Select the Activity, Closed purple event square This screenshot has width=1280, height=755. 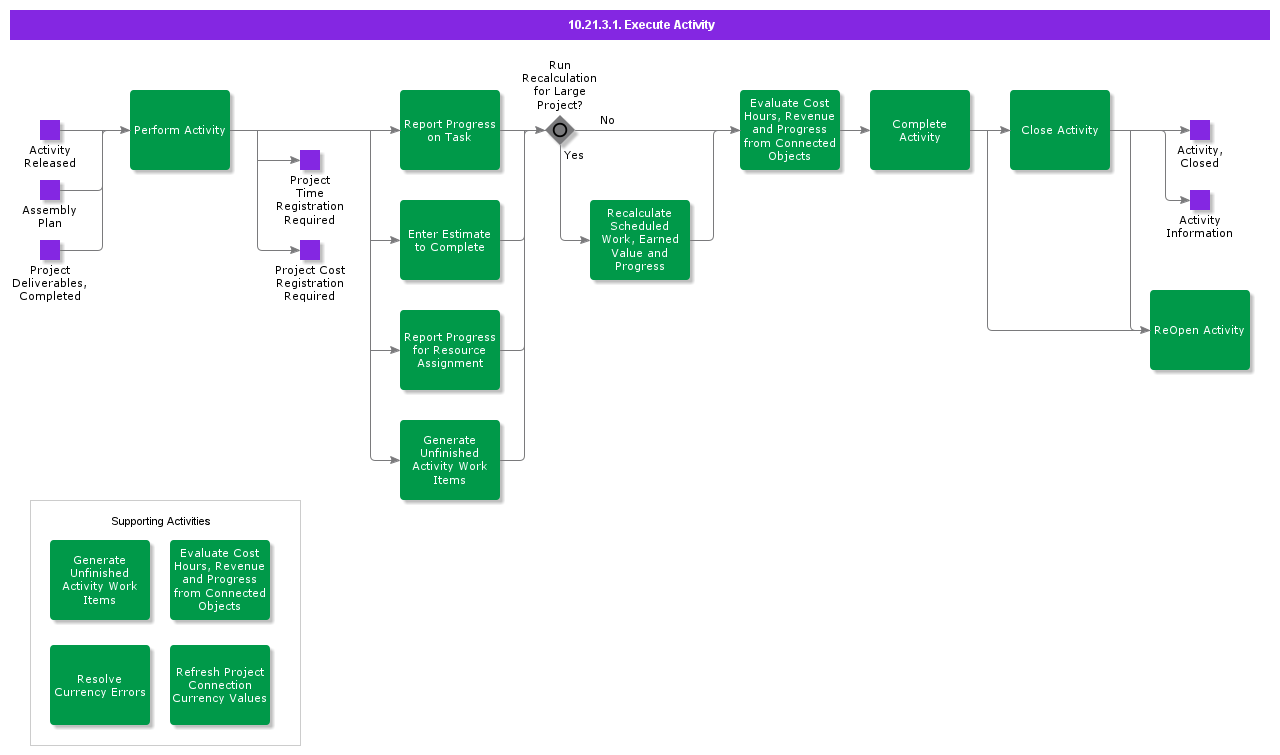[x=1200, y=130]
